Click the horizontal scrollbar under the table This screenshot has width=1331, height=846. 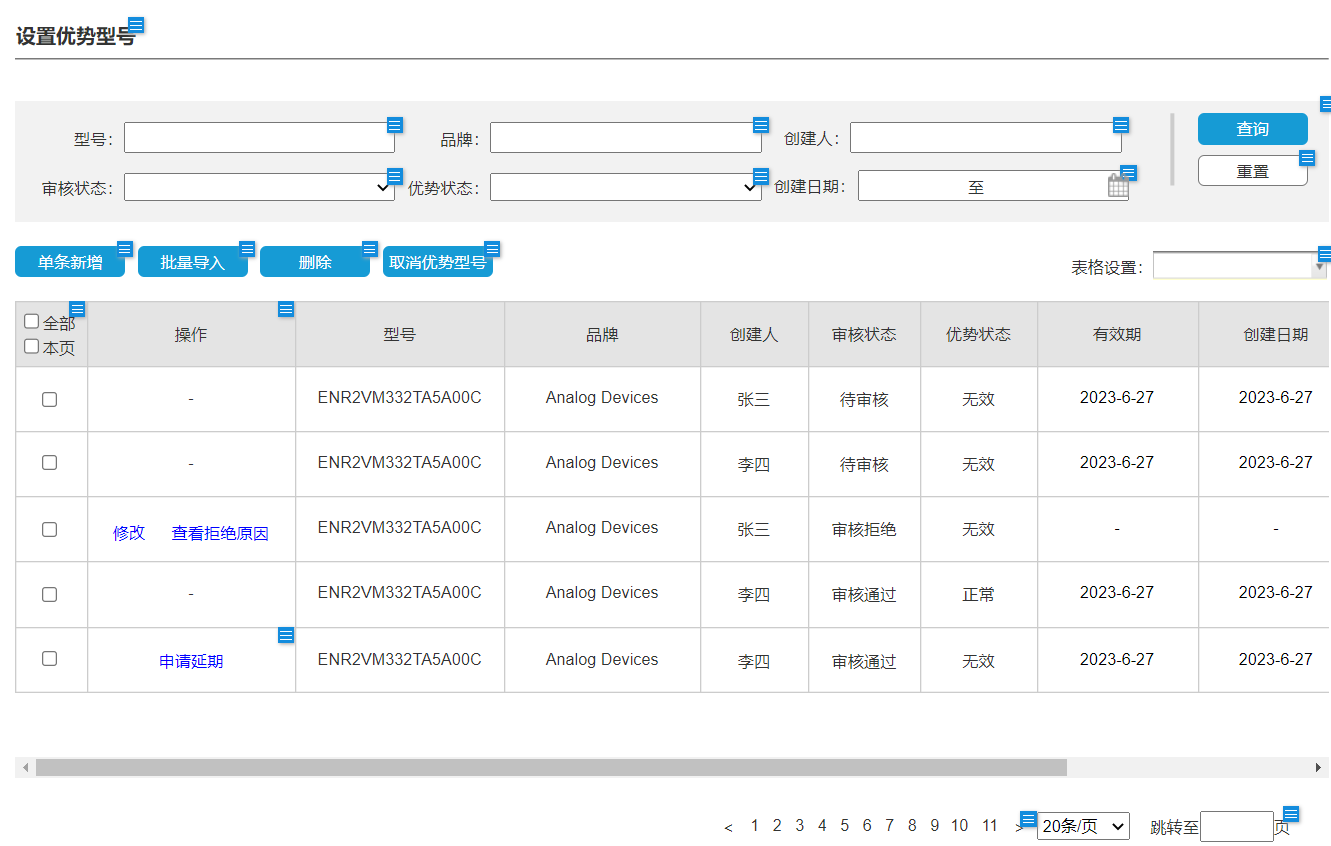point(550,767)
